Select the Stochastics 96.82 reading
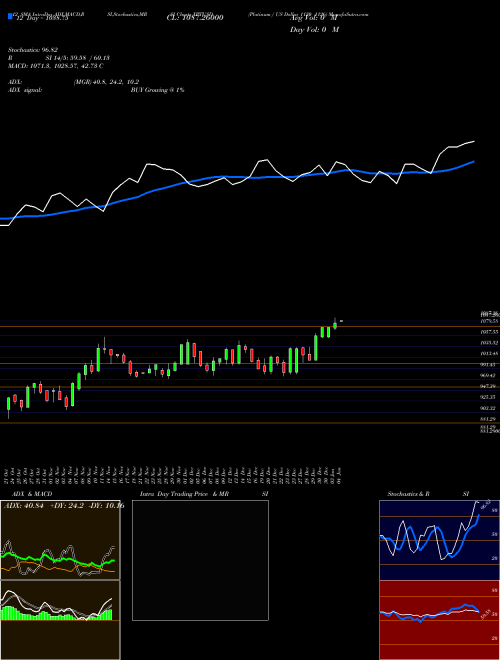The image size is (500, 660). pos(33,50)
